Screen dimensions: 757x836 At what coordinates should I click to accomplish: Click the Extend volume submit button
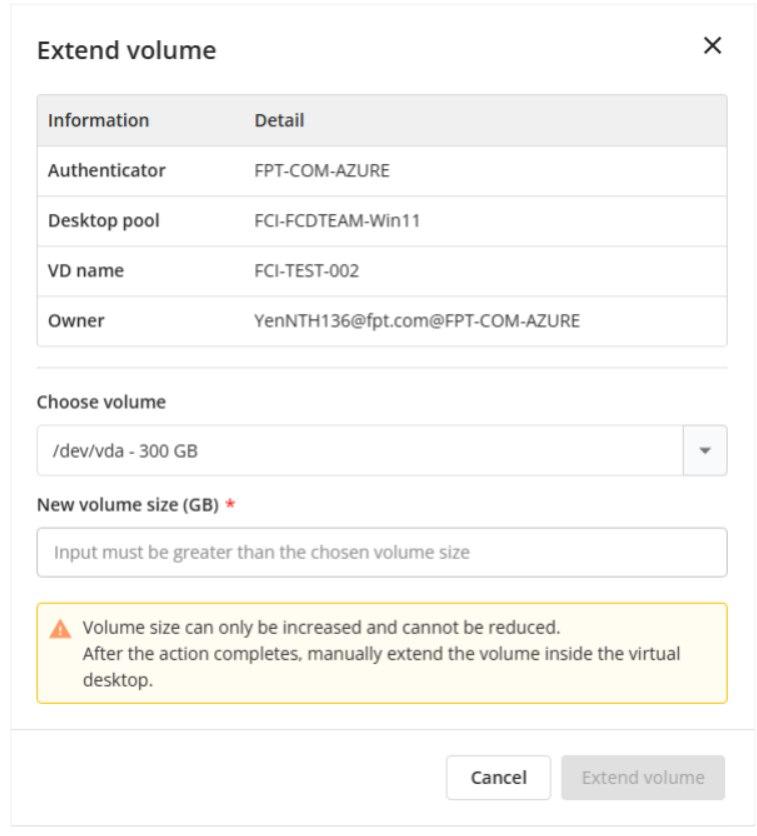642,777
